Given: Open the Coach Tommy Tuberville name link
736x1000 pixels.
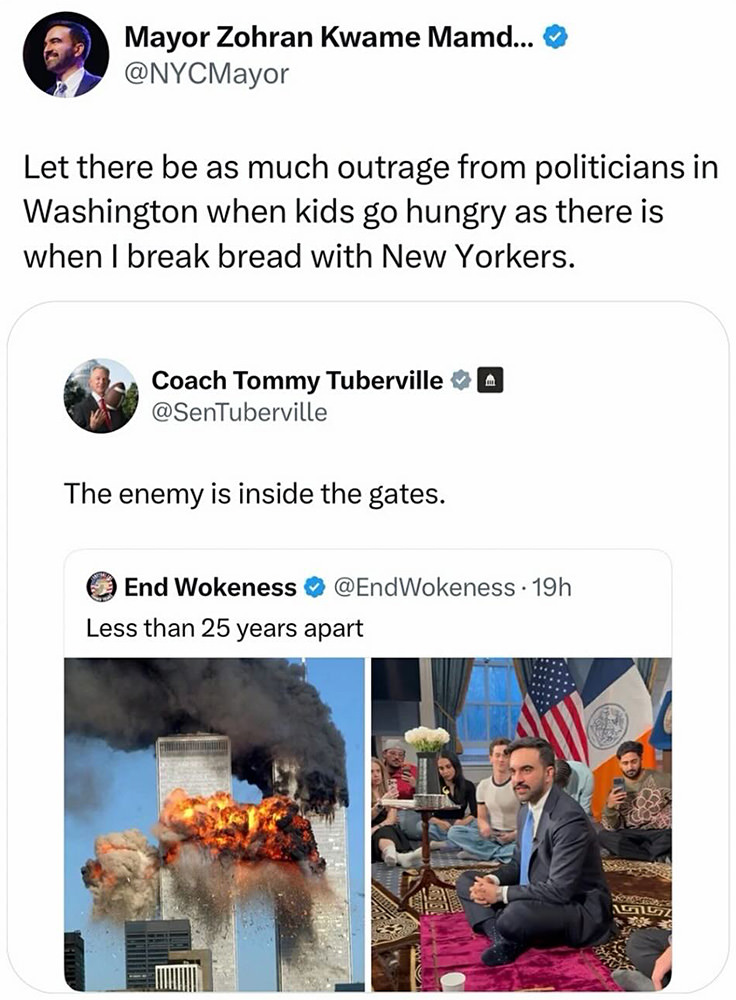Looking at the screenshot, I should 297,381.
